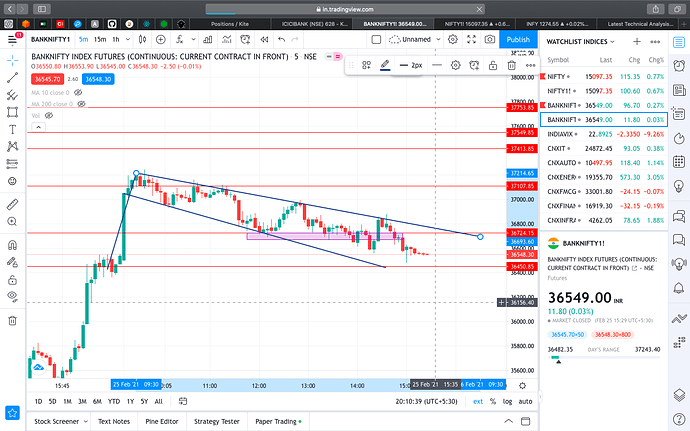
Task: Open chart settings gear in top toolbar
Action: point(452,40)
